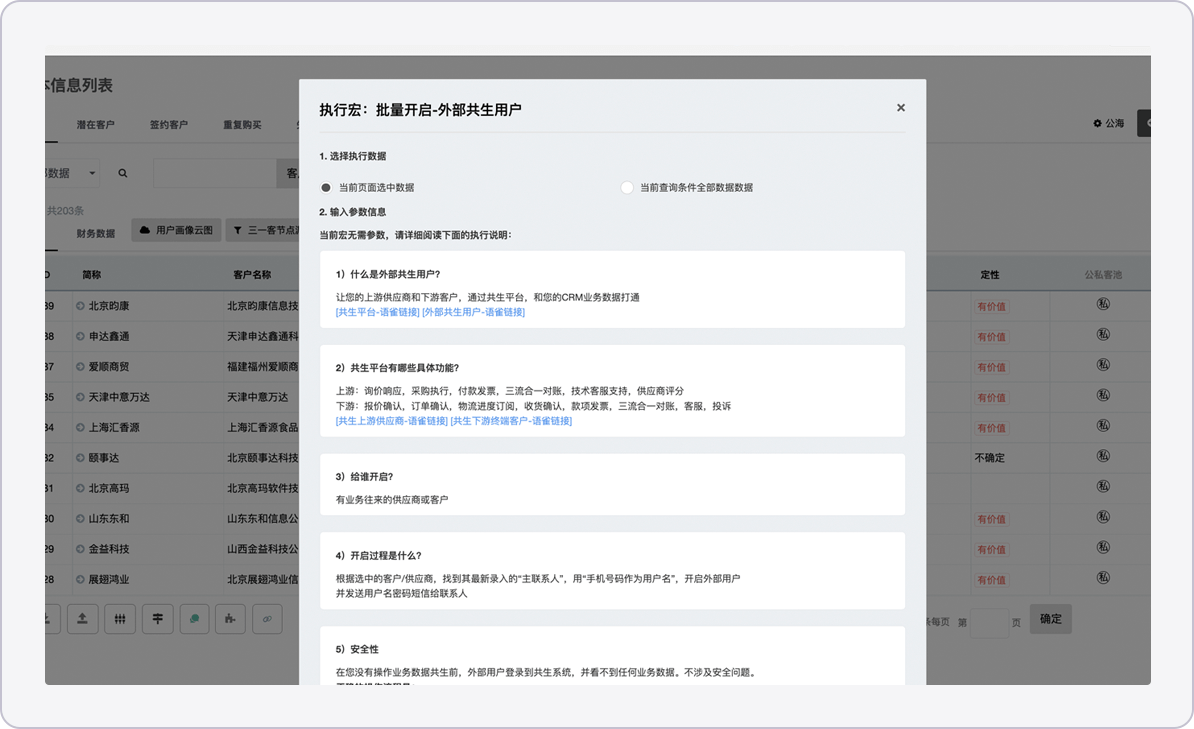Click the green chat bubbles icon button
Screen dimensions: 1194x729
click(x=194, y=619)
